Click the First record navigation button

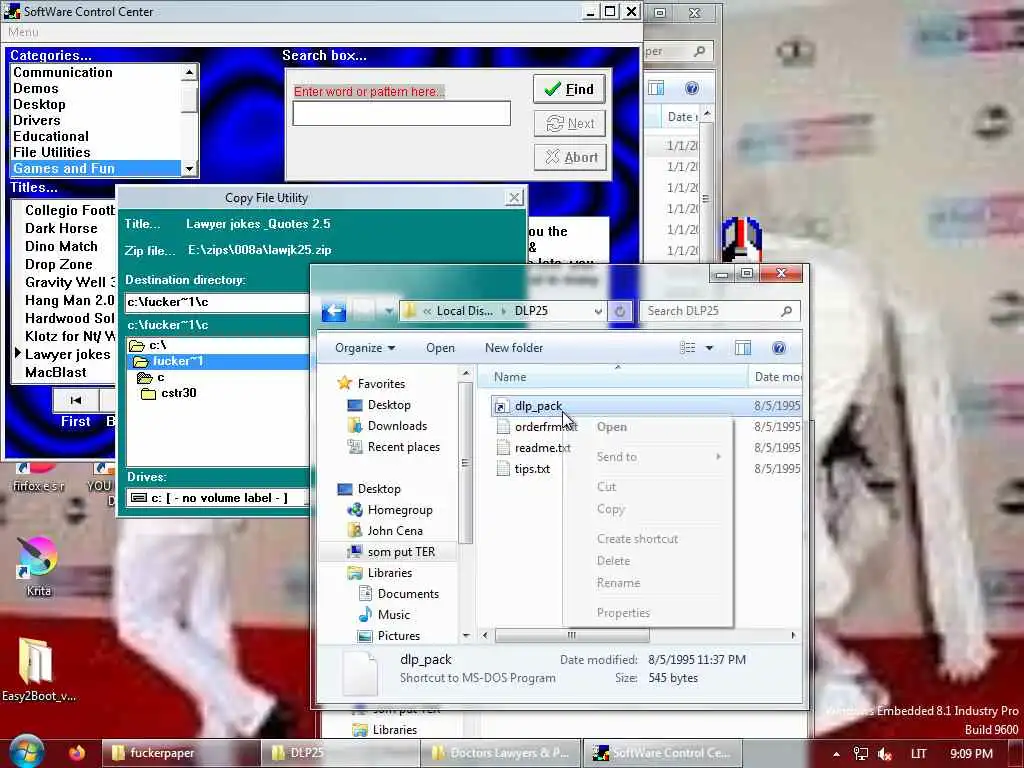click(76, 400)
